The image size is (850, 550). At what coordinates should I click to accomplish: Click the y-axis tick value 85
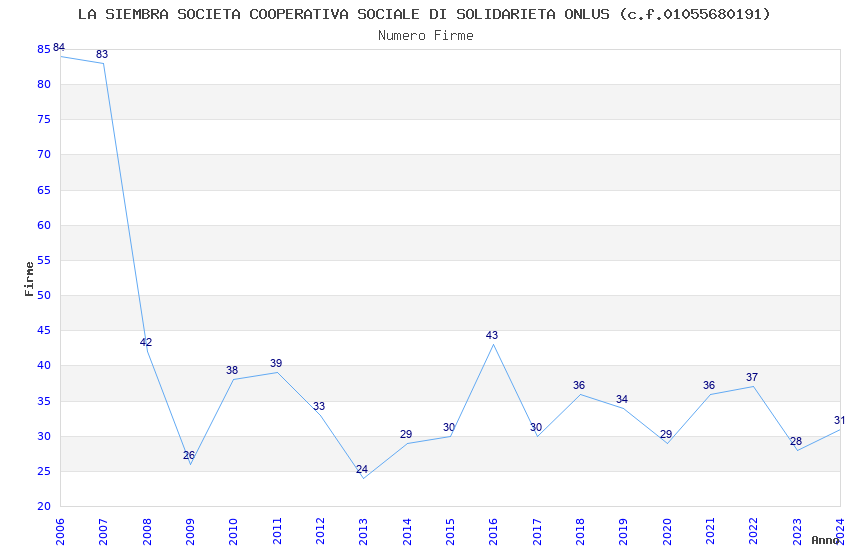tap(43, 49)
